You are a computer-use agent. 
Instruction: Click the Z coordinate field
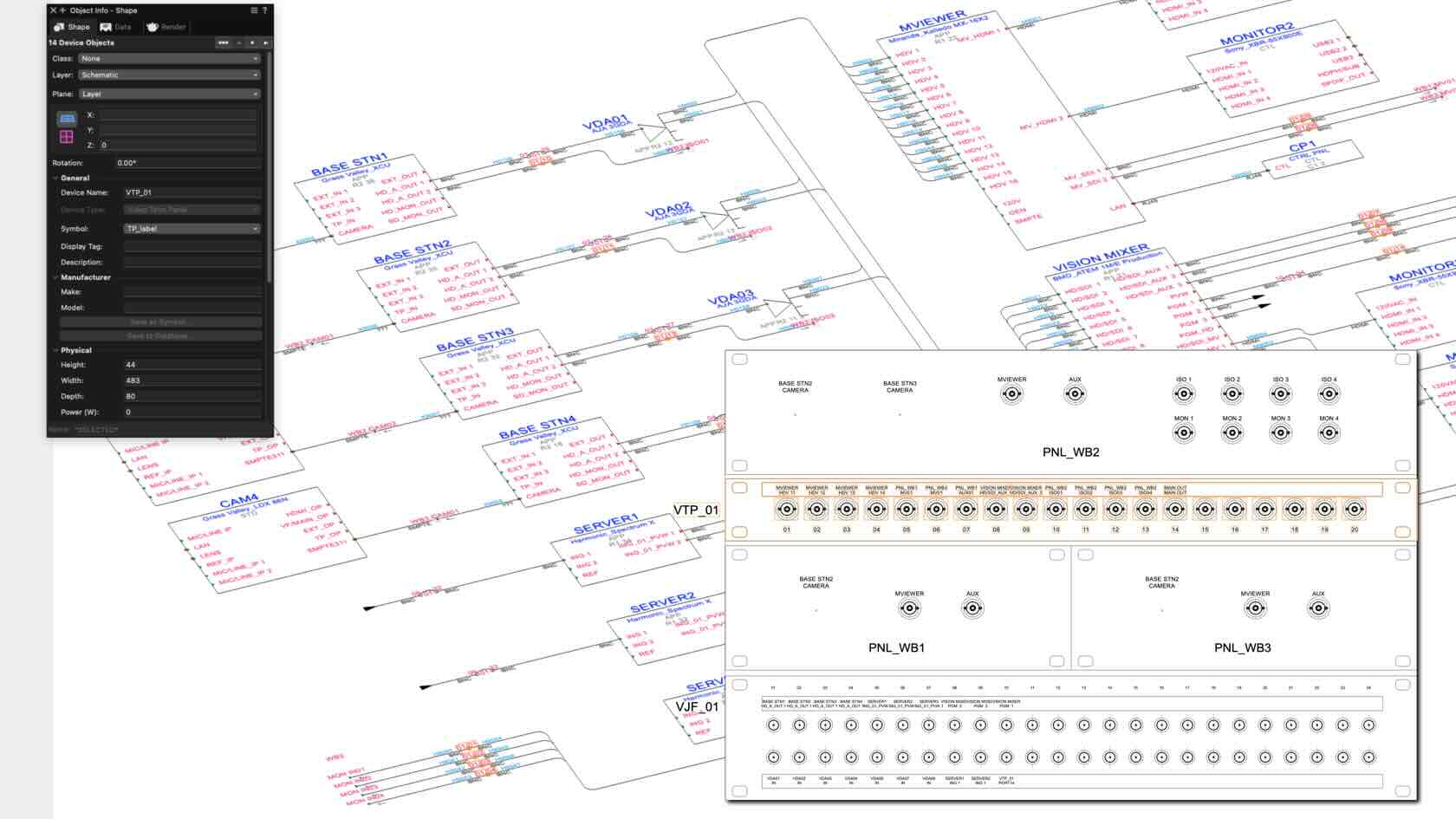(179, 146)
